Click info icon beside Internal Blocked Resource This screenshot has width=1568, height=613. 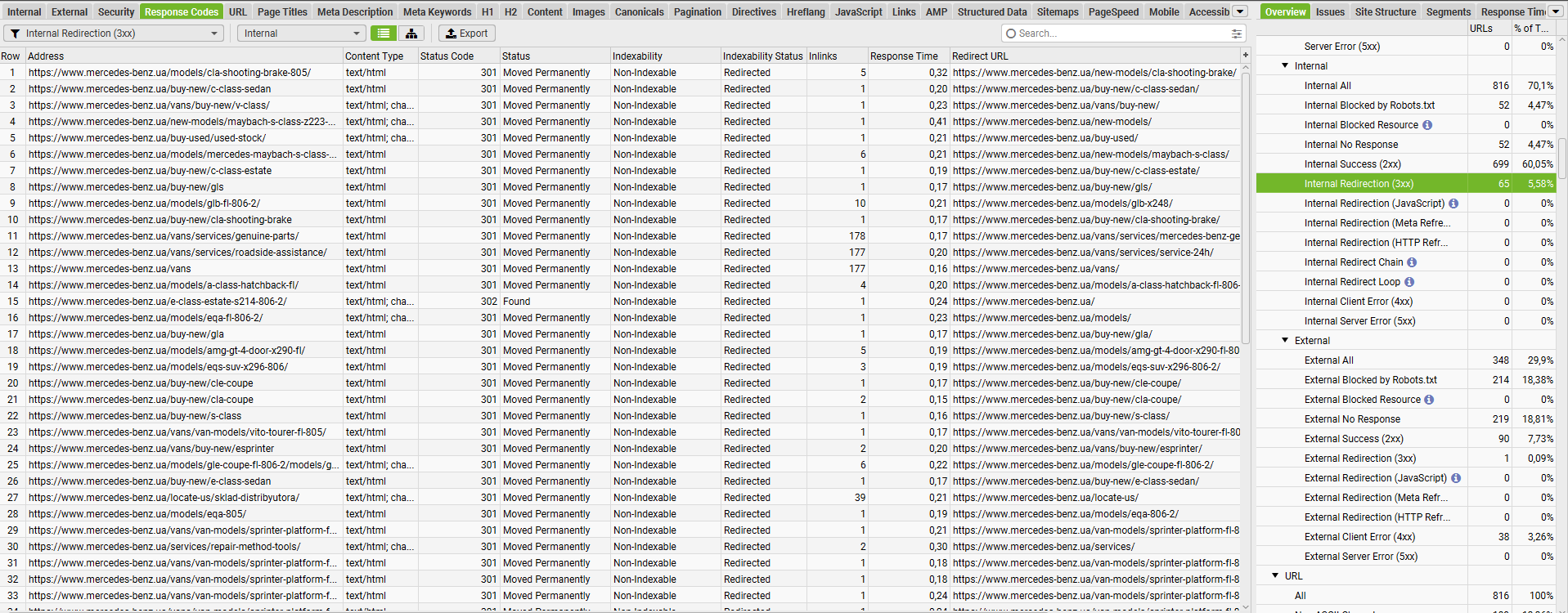(1427, 125)
